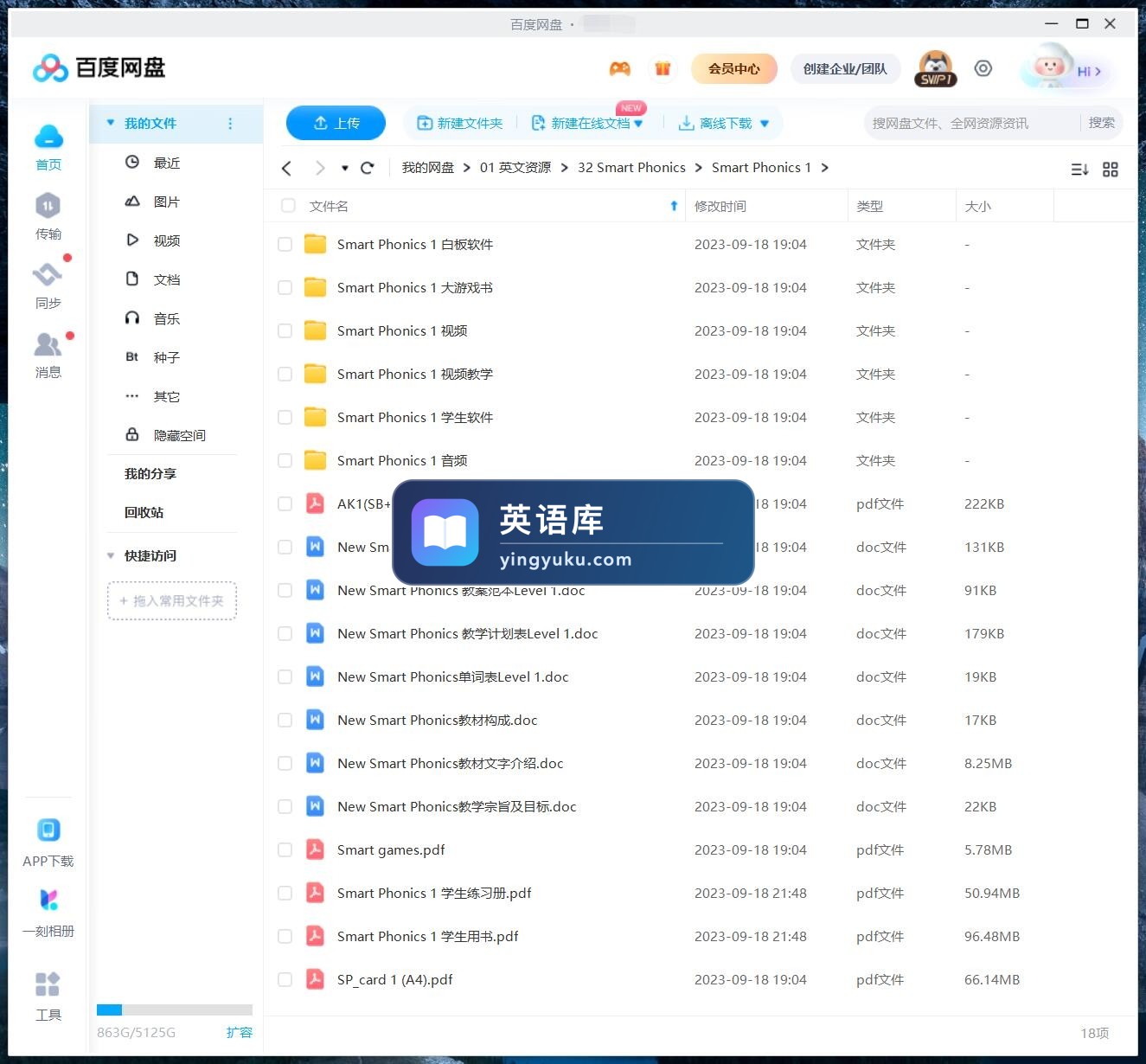Open the sort order icon
Image resolution: width=1146 pixels, height=1064 pixels.
click(1079, 170)
